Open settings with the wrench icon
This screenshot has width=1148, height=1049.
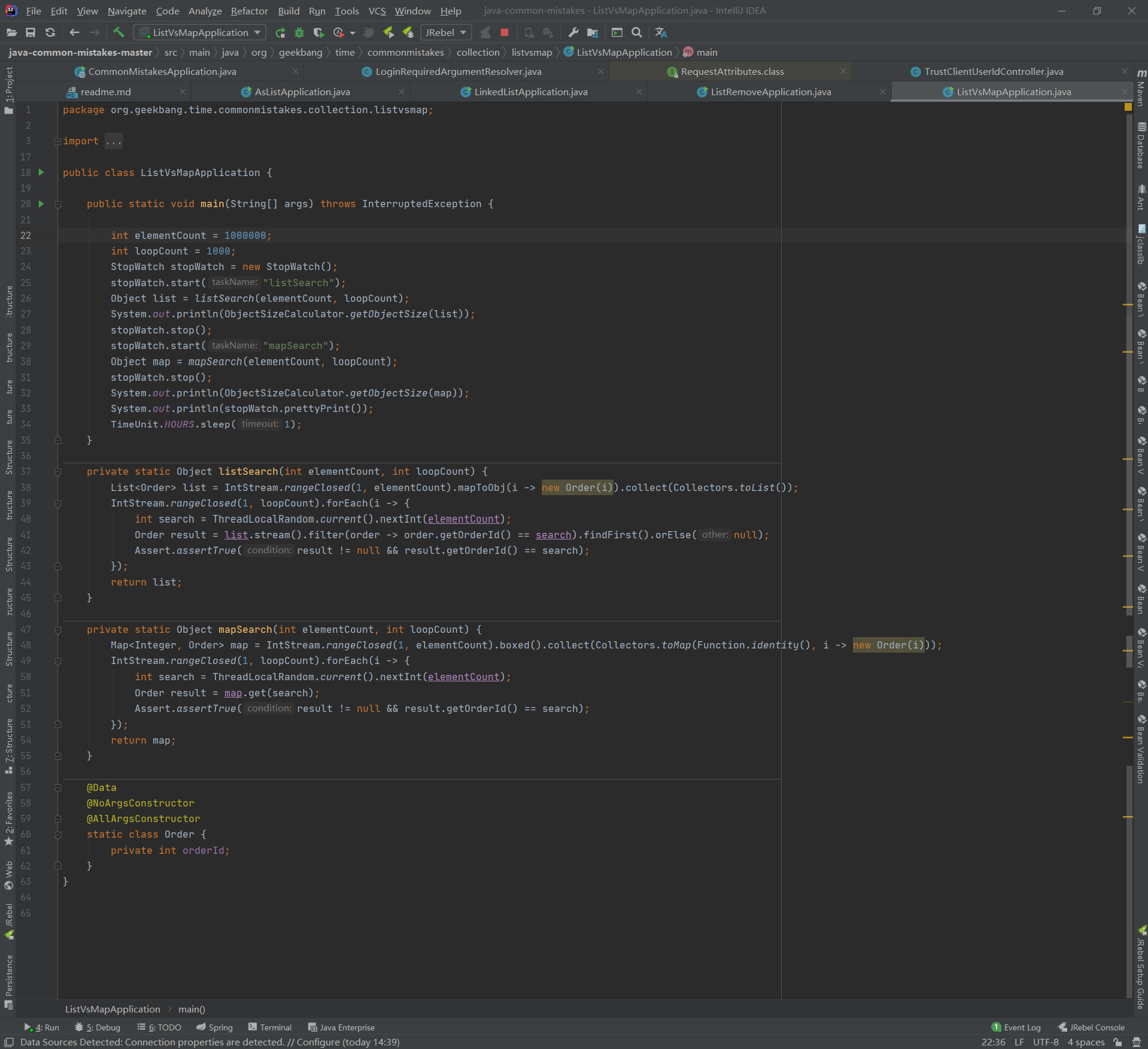573,33
